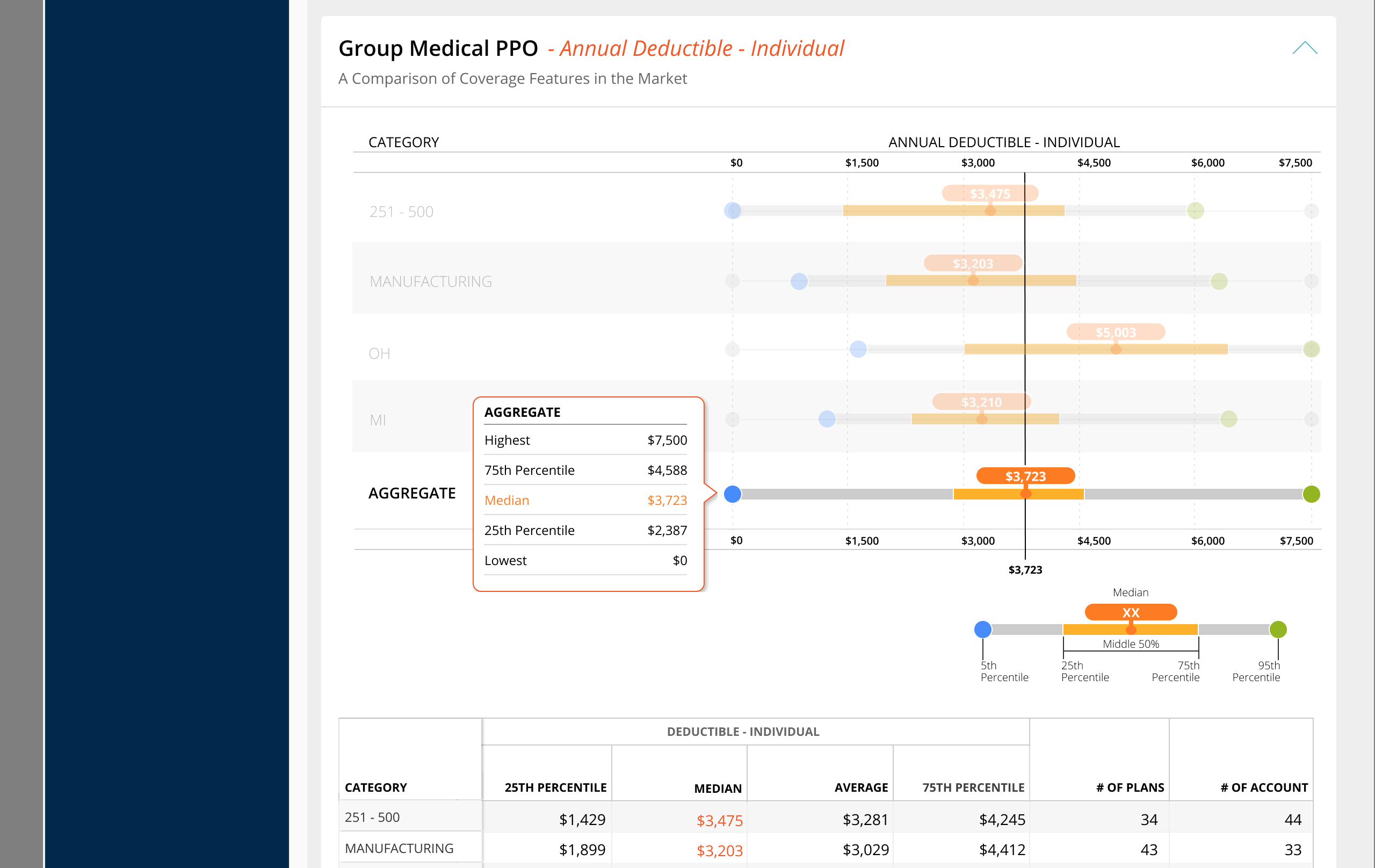This screenshot has width=1375, height=868.
Task: Click the Annual Deductible - Individual title
Action: [702, 48]
